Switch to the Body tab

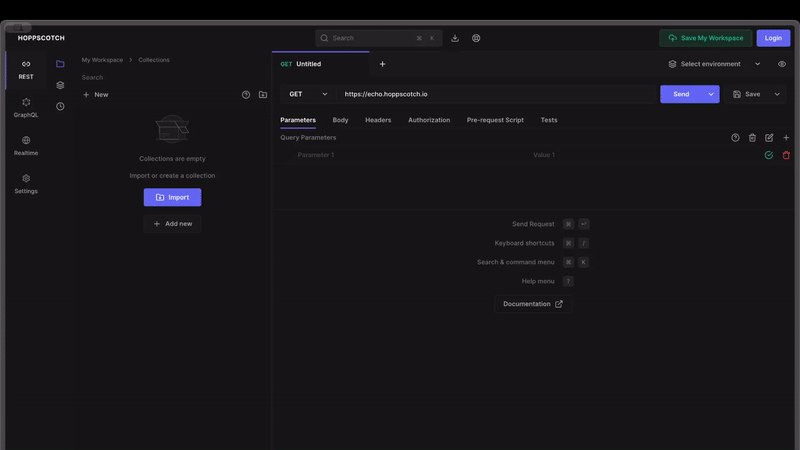[340, 120]
